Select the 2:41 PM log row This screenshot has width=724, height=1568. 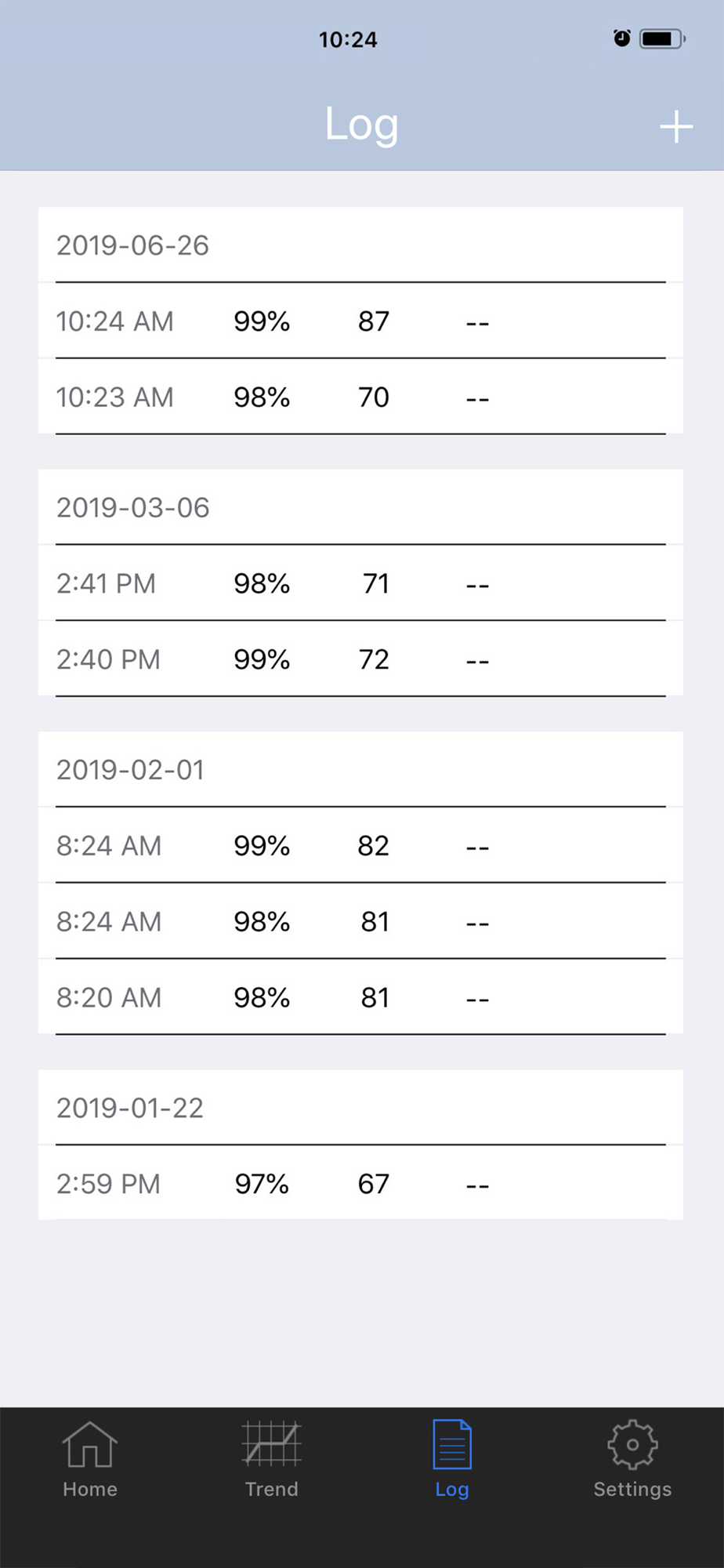(x=360, y=583)
